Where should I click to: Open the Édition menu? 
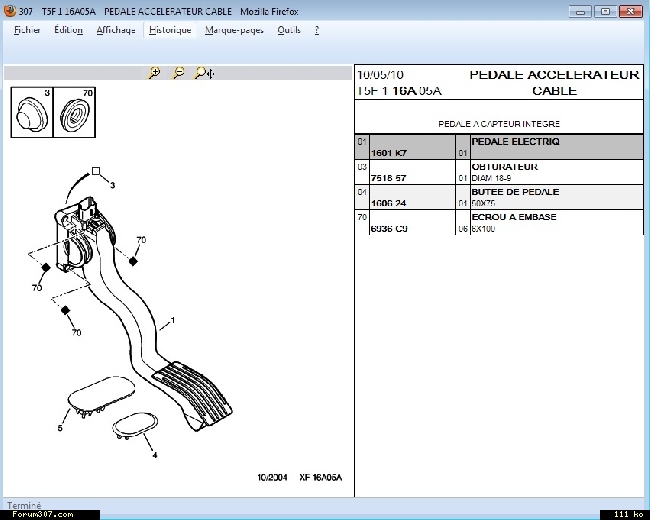68,30
